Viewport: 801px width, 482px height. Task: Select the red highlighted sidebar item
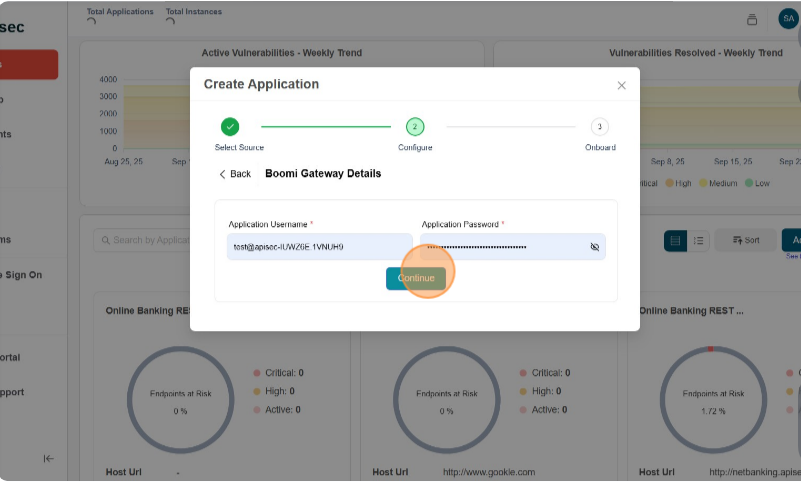28,65
